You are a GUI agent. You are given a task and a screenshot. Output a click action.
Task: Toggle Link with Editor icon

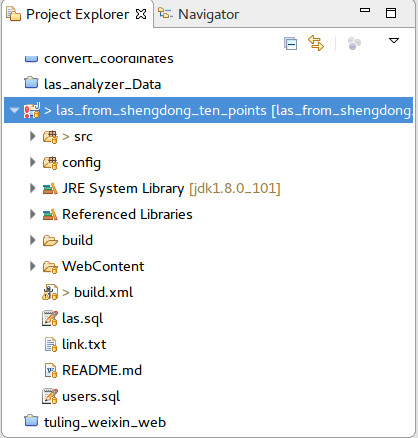316,43
